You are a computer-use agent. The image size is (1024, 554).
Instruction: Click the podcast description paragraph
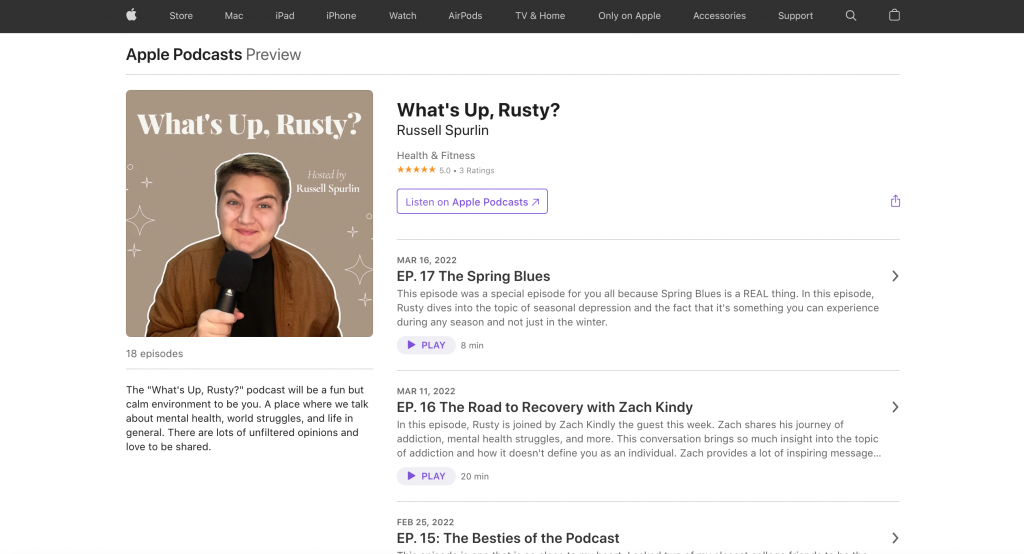click(248, 418)
